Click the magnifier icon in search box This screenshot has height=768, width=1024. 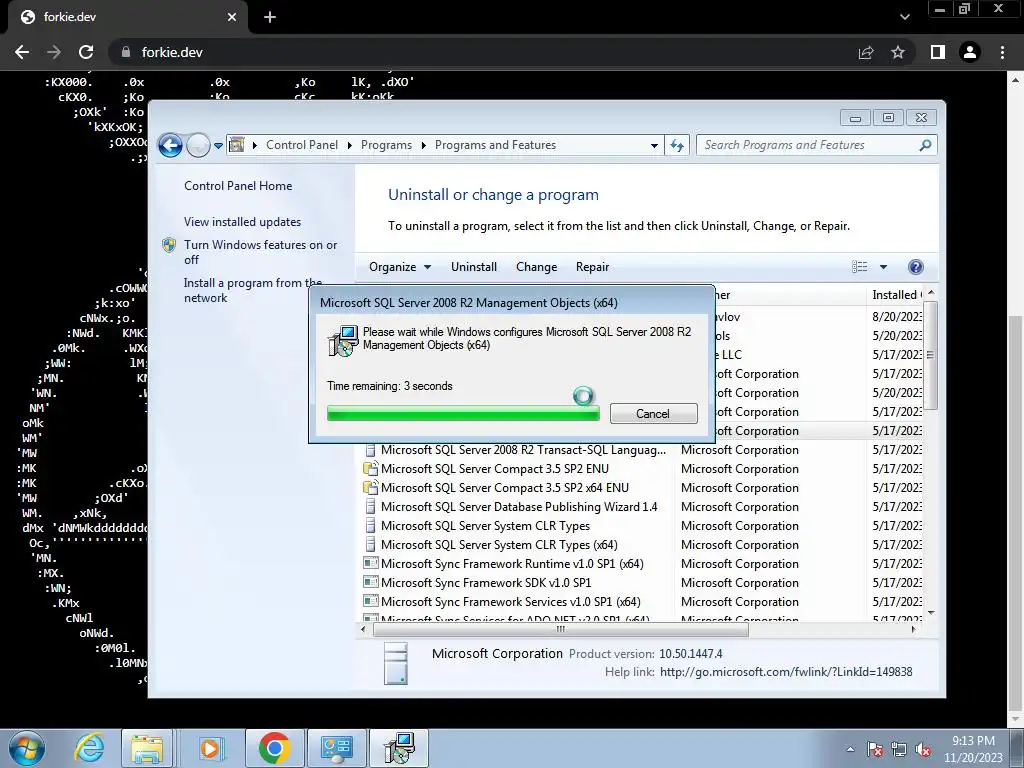[x=925, y=145]
